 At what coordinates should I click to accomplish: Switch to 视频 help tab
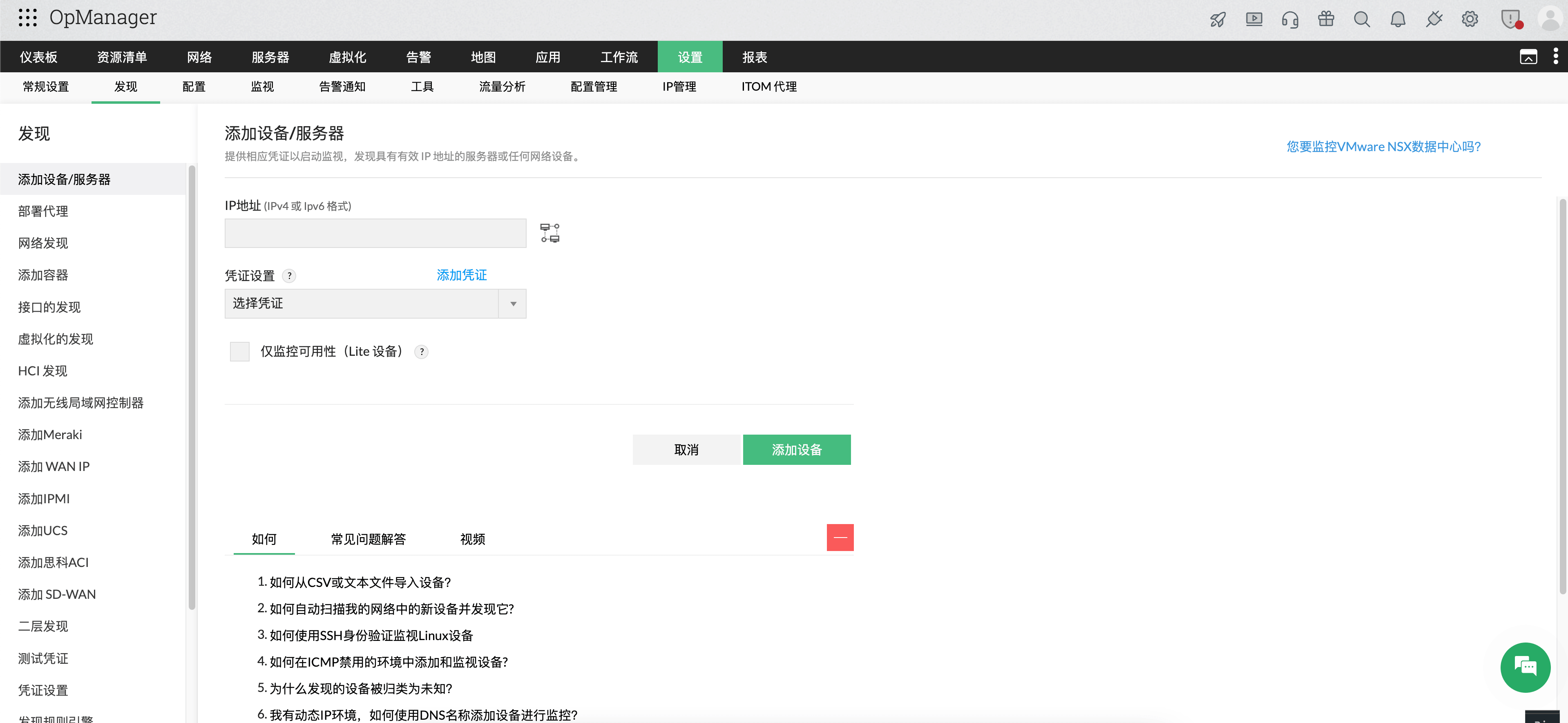pos(472,539)
